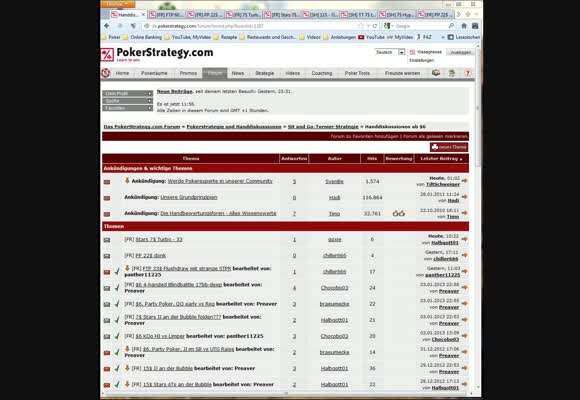Bookmark this page with the star icon
This screenshot has height=400, width=580.
coord(361,26)
